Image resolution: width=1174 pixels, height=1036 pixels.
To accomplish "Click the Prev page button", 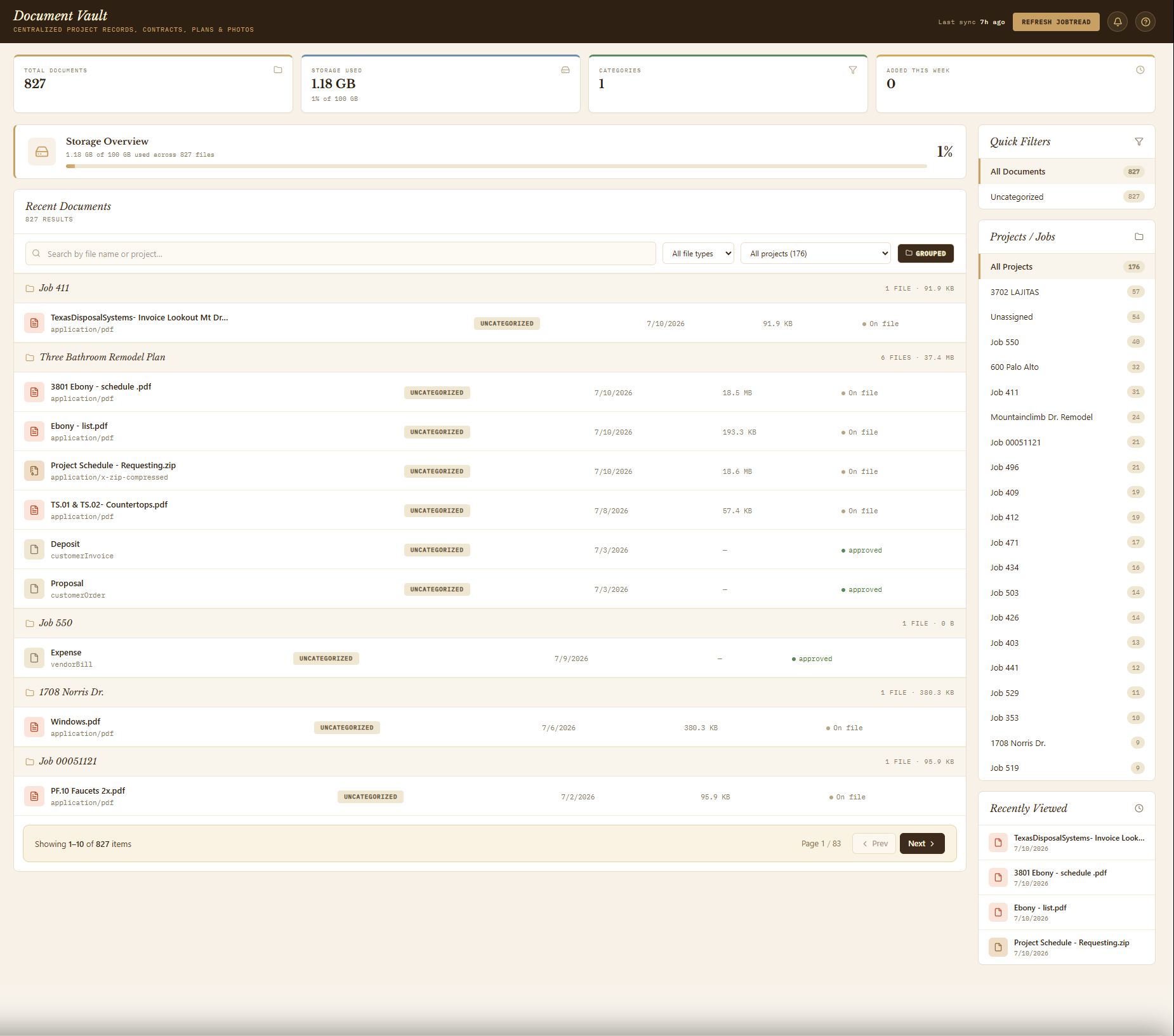I will pos(874,843).
